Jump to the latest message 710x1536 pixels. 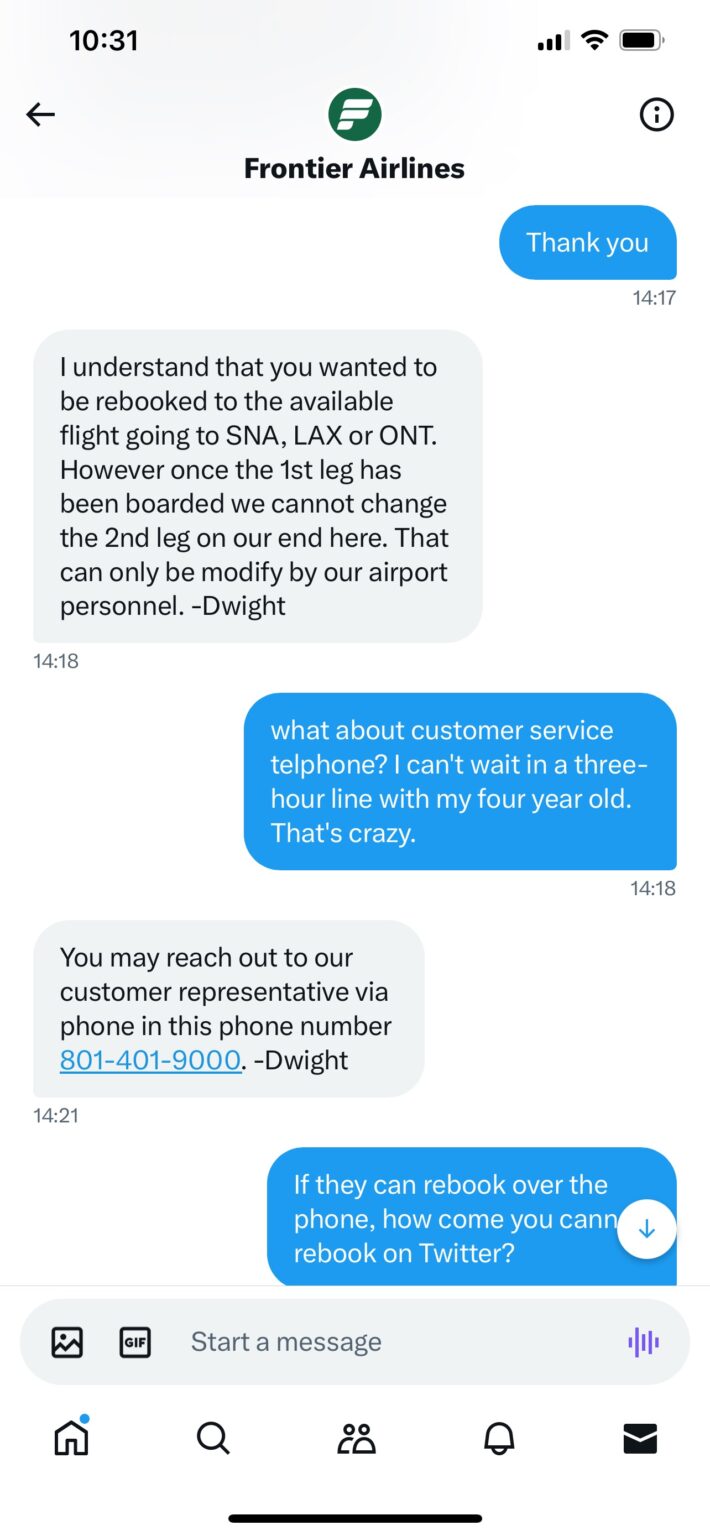tap(647, 1228)
